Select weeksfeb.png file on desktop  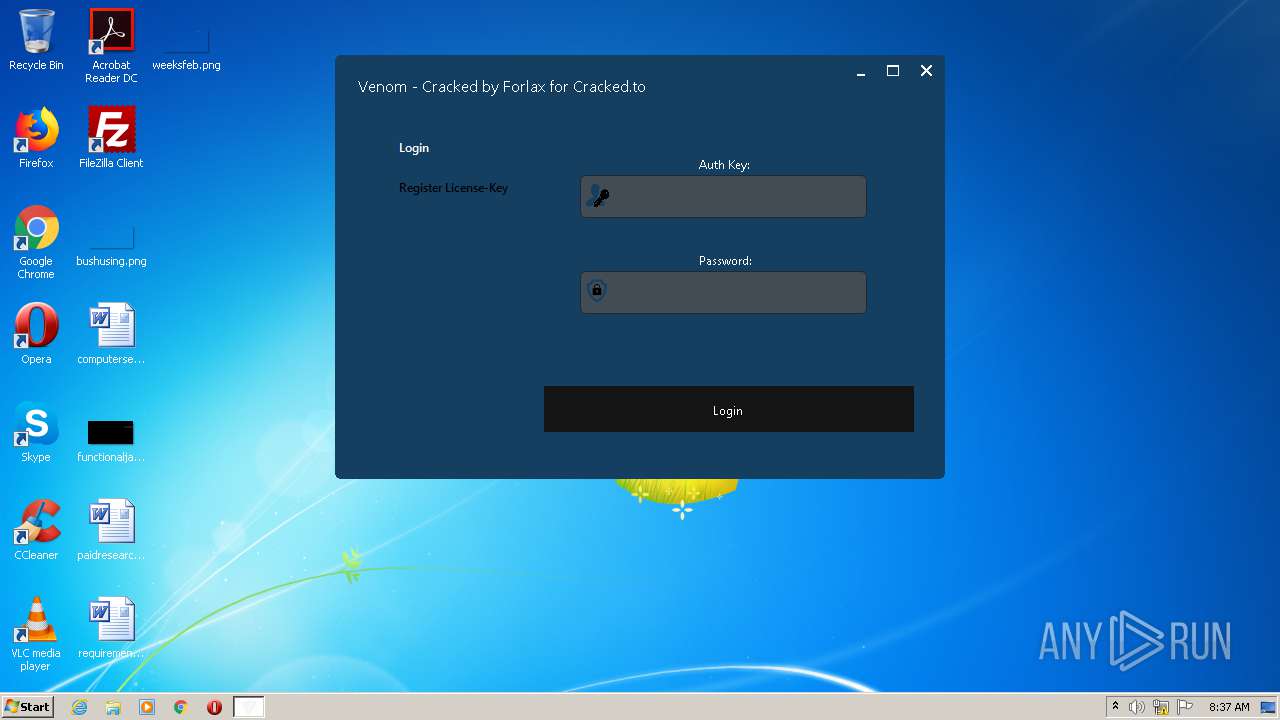[186, 48]
